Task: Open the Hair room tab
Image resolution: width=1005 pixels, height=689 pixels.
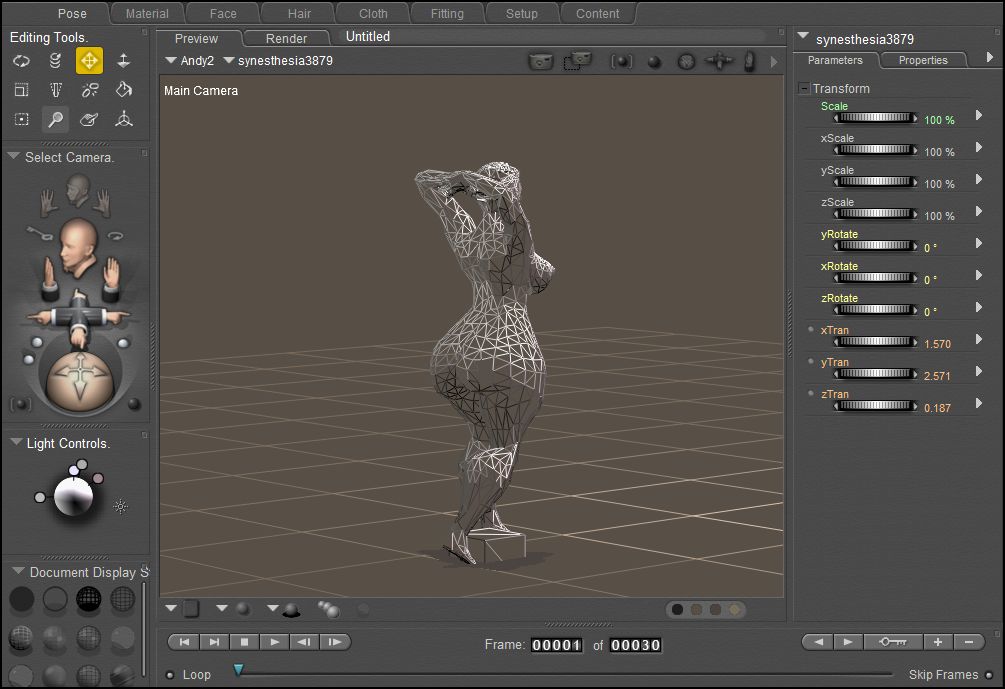Action: (299, 13)
